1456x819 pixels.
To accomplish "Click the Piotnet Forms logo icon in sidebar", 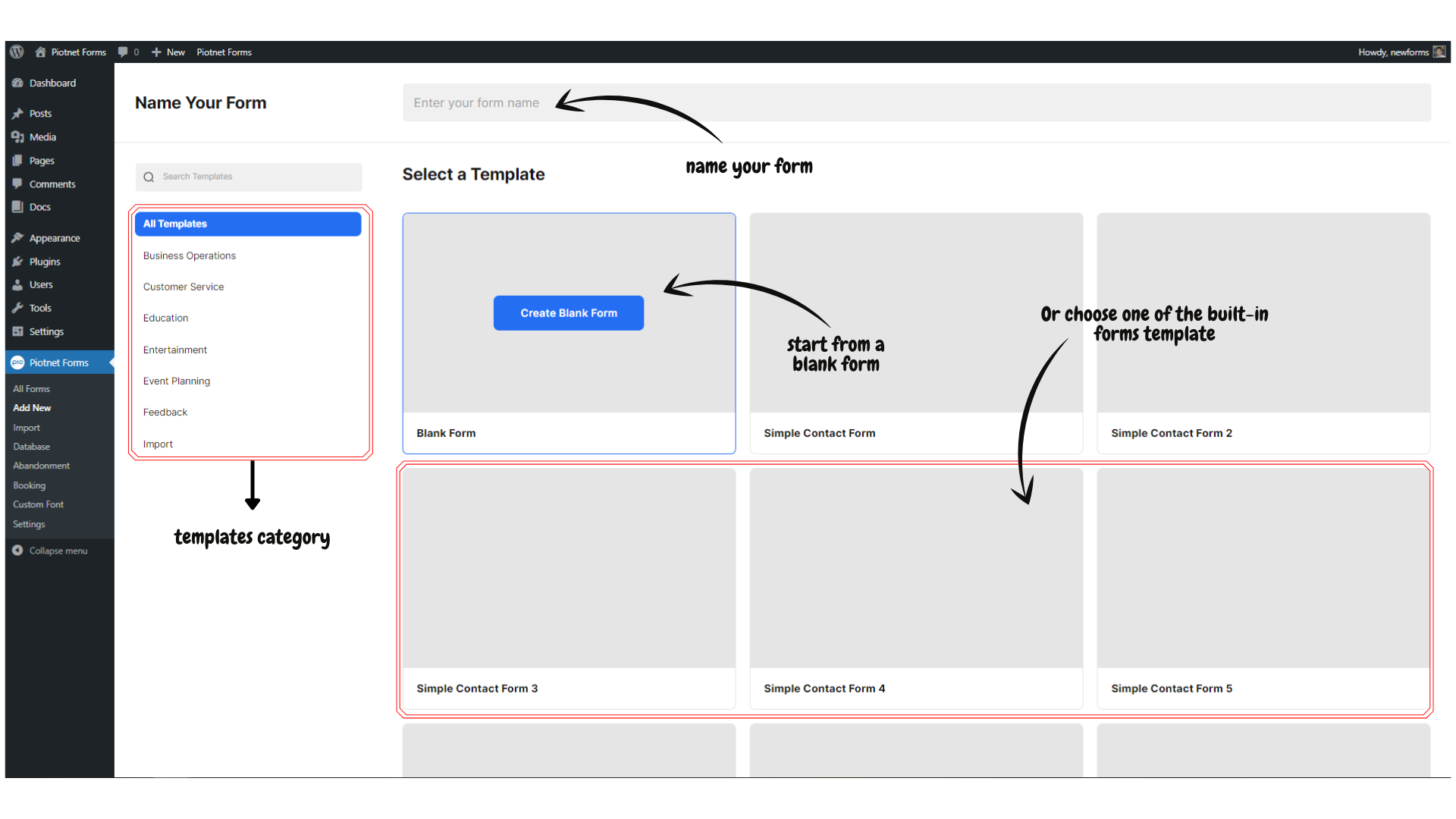I will pyautogui.click(x=17, y=362).
